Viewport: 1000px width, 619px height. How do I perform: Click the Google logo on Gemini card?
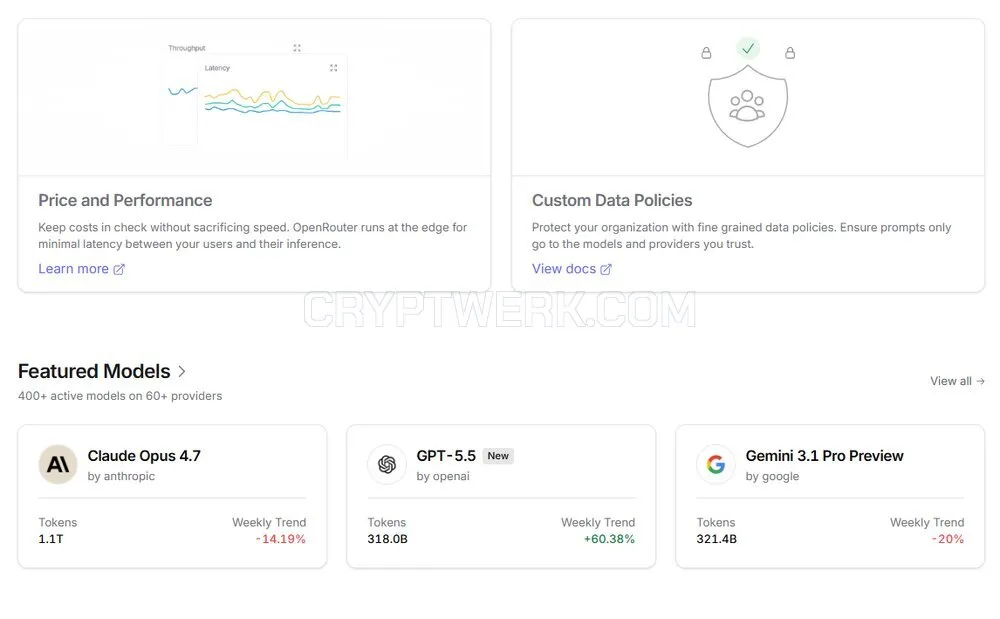716,464
